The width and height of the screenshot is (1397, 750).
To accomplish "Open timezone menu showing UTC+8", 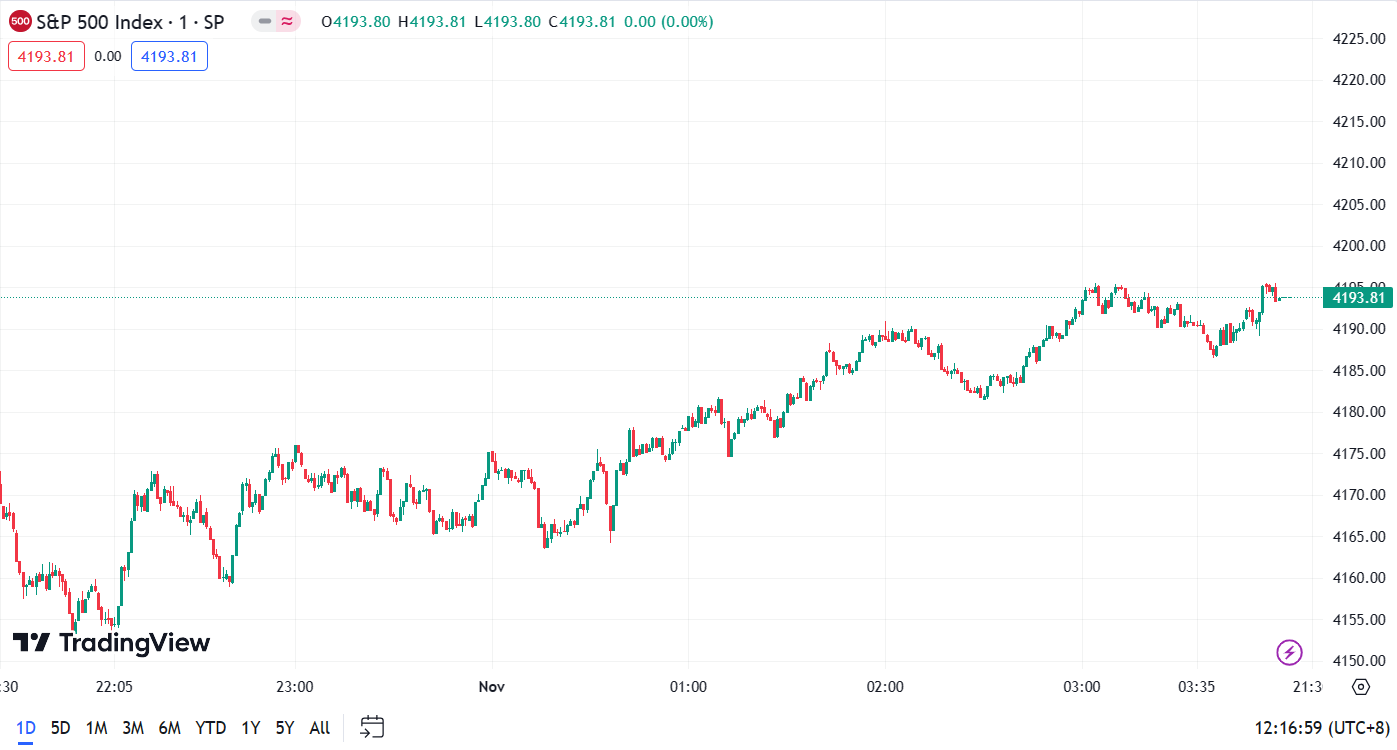I will [1322, 728].
